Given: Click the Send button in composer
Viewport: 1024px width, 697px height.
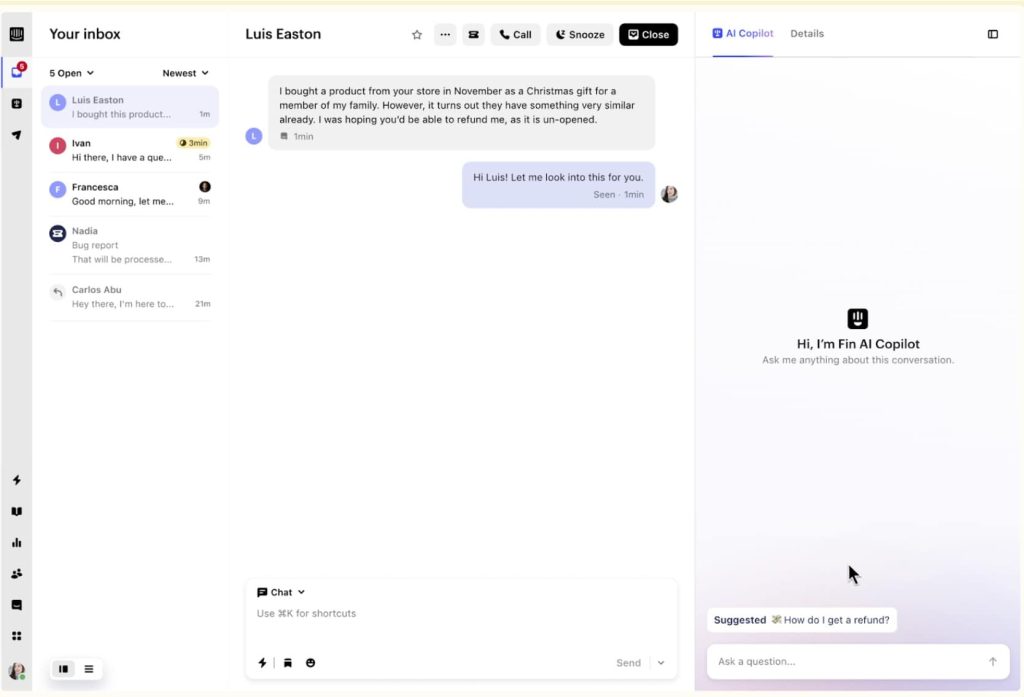Looking at the screenshot, I should (x=628, y=663).
